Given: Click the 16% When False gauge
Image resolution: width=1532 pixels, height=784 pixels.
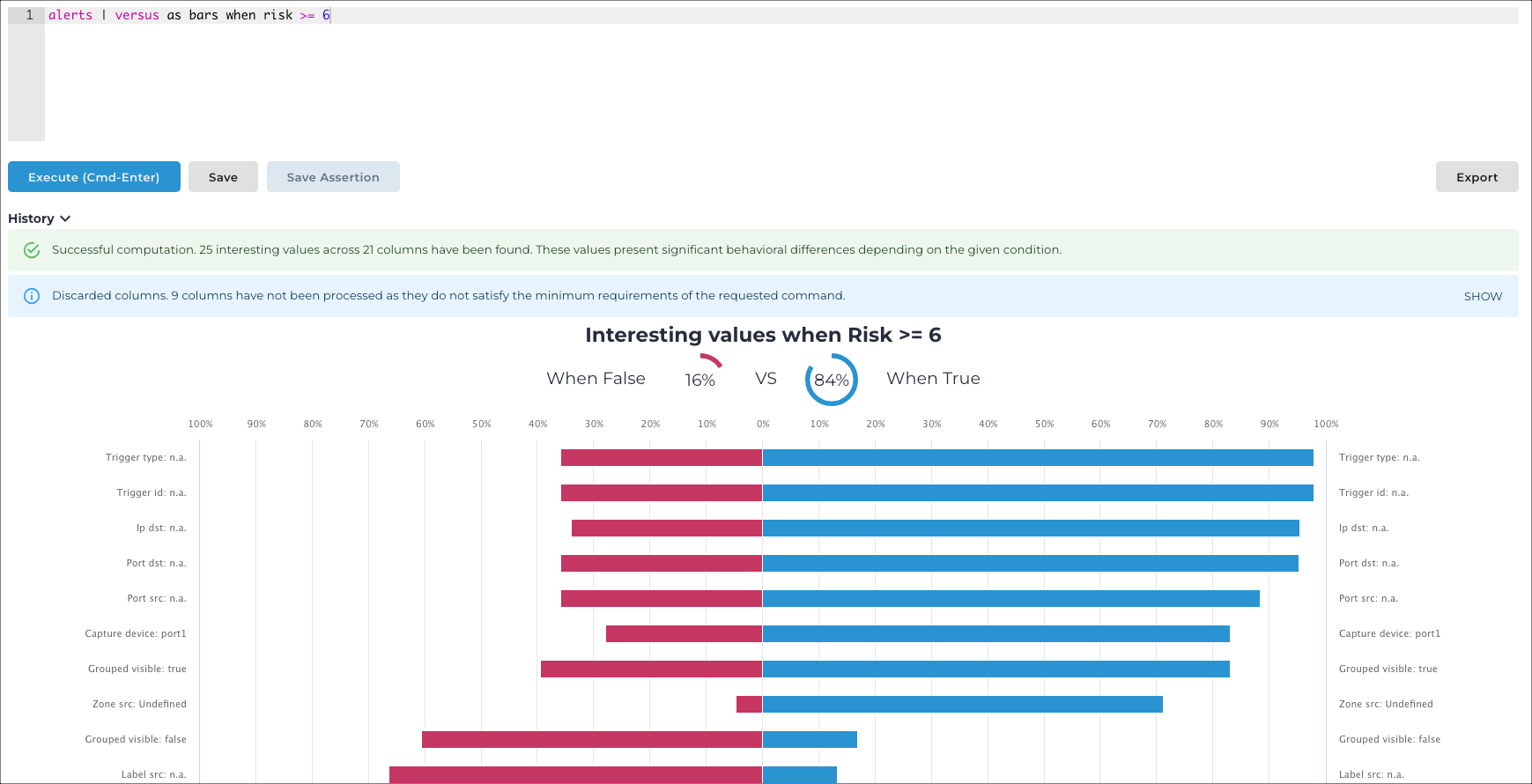Looking at the screenshot, I should pyautogui.click(x=700, y=379).
